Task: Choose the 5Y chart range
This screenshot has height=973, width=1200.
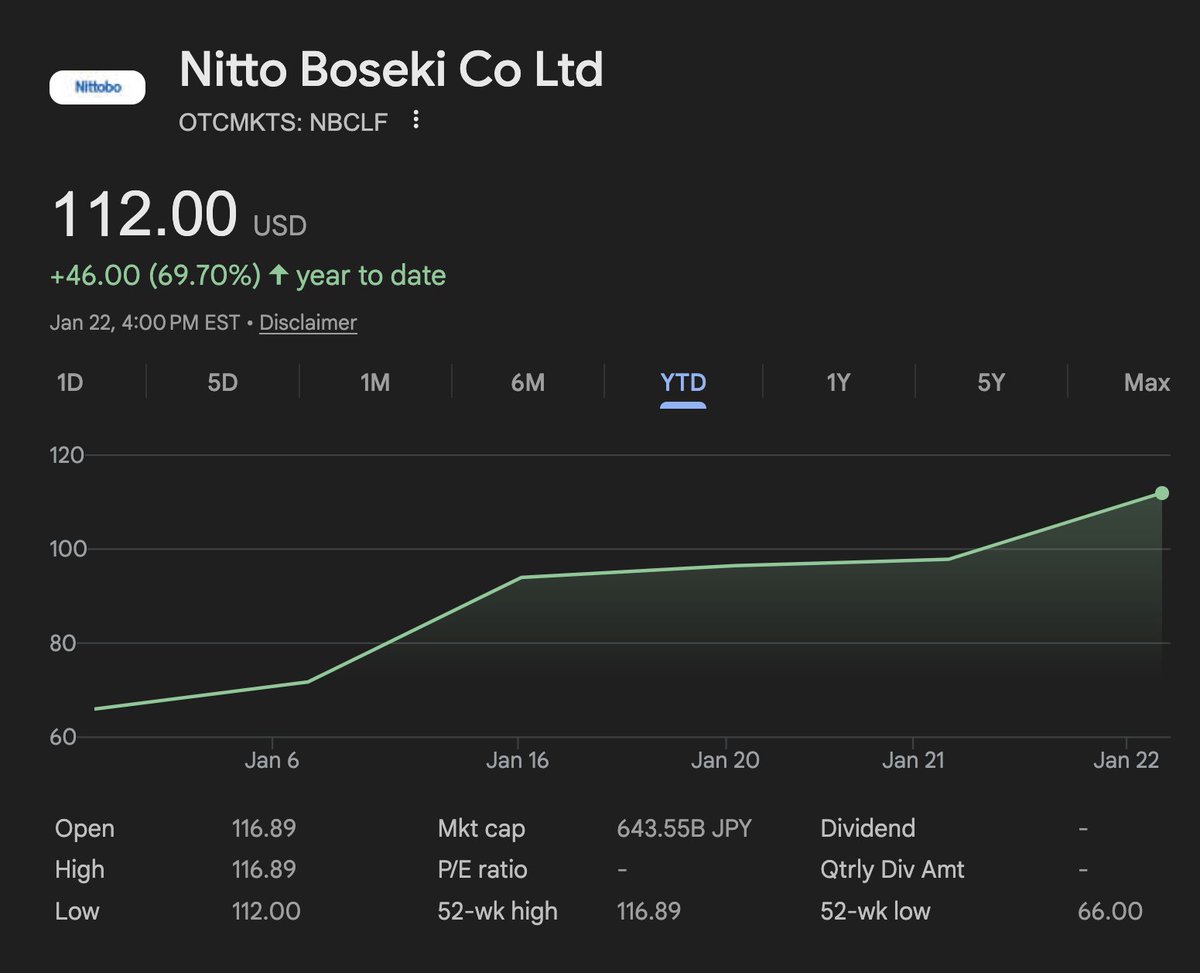Action: point(990,382)
